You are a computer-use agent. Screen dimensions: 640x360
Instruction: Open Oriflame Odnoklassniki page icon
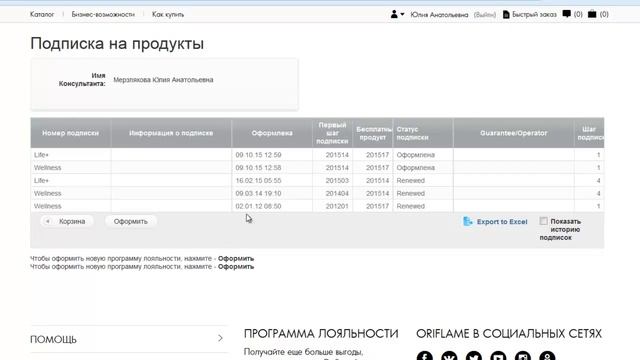tap(547, 356)
